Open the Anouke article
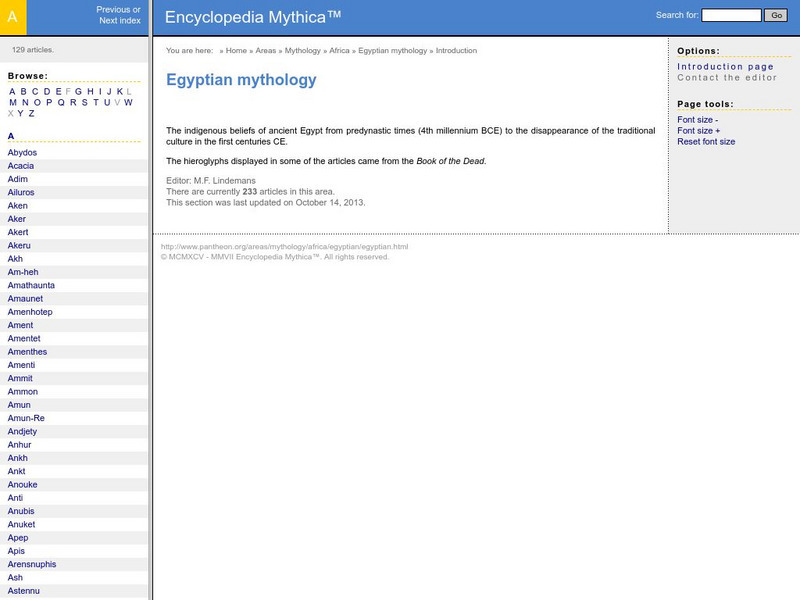800x600 pixels. point(22,484)
